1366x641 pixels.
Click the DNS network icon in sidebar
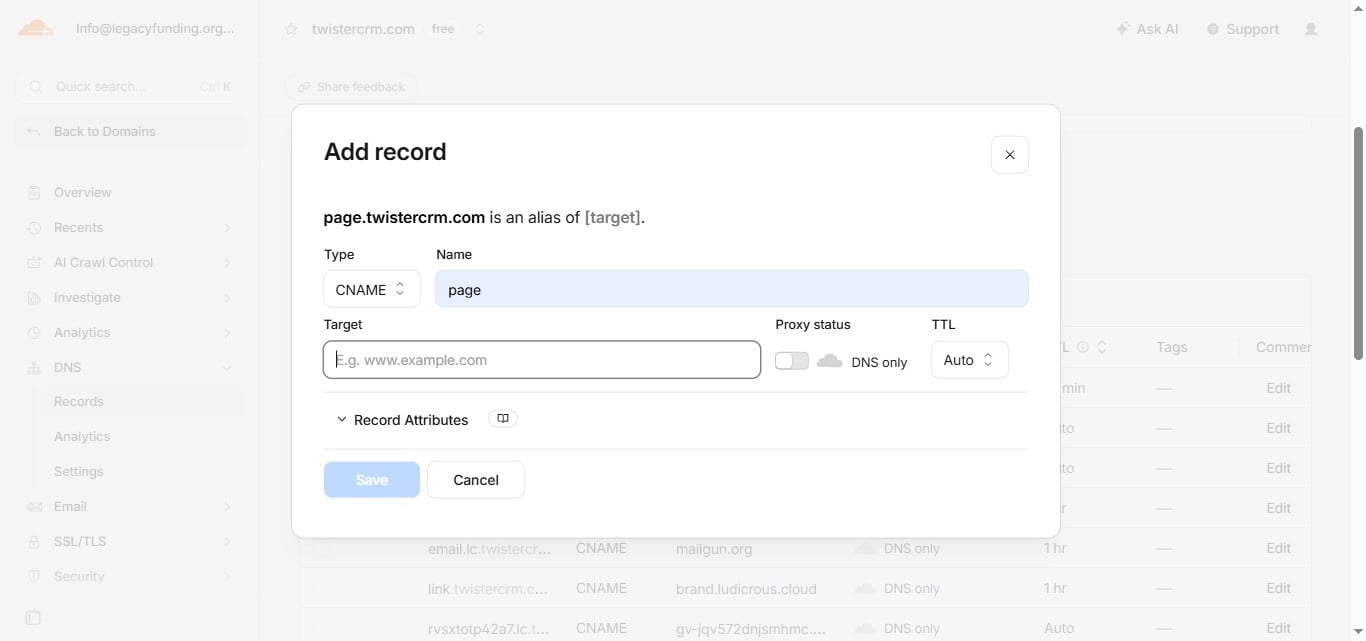(34, 367)
